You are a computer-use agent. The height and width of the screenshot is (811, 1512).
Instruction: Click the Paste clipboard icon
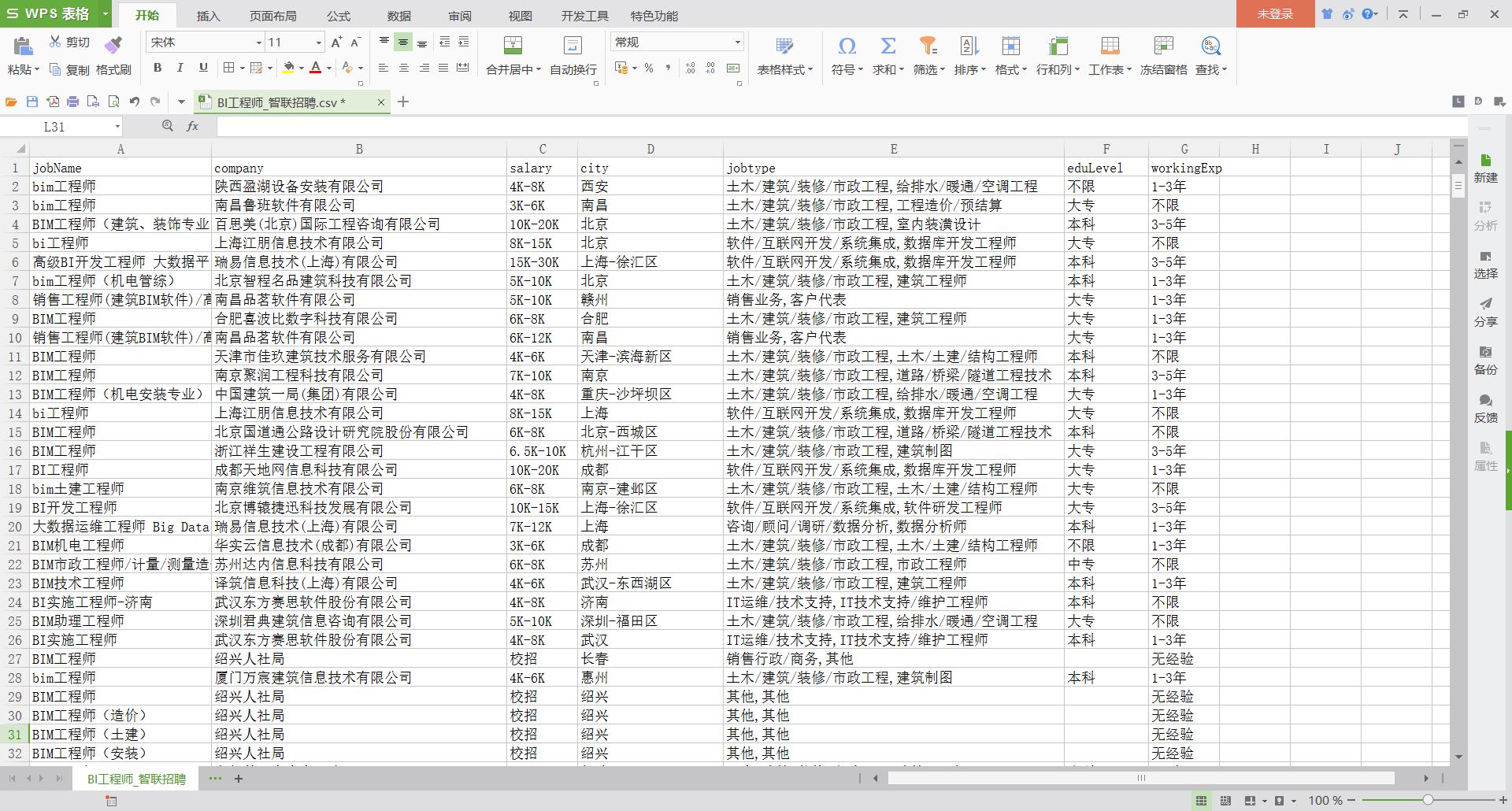pos(23,46)
